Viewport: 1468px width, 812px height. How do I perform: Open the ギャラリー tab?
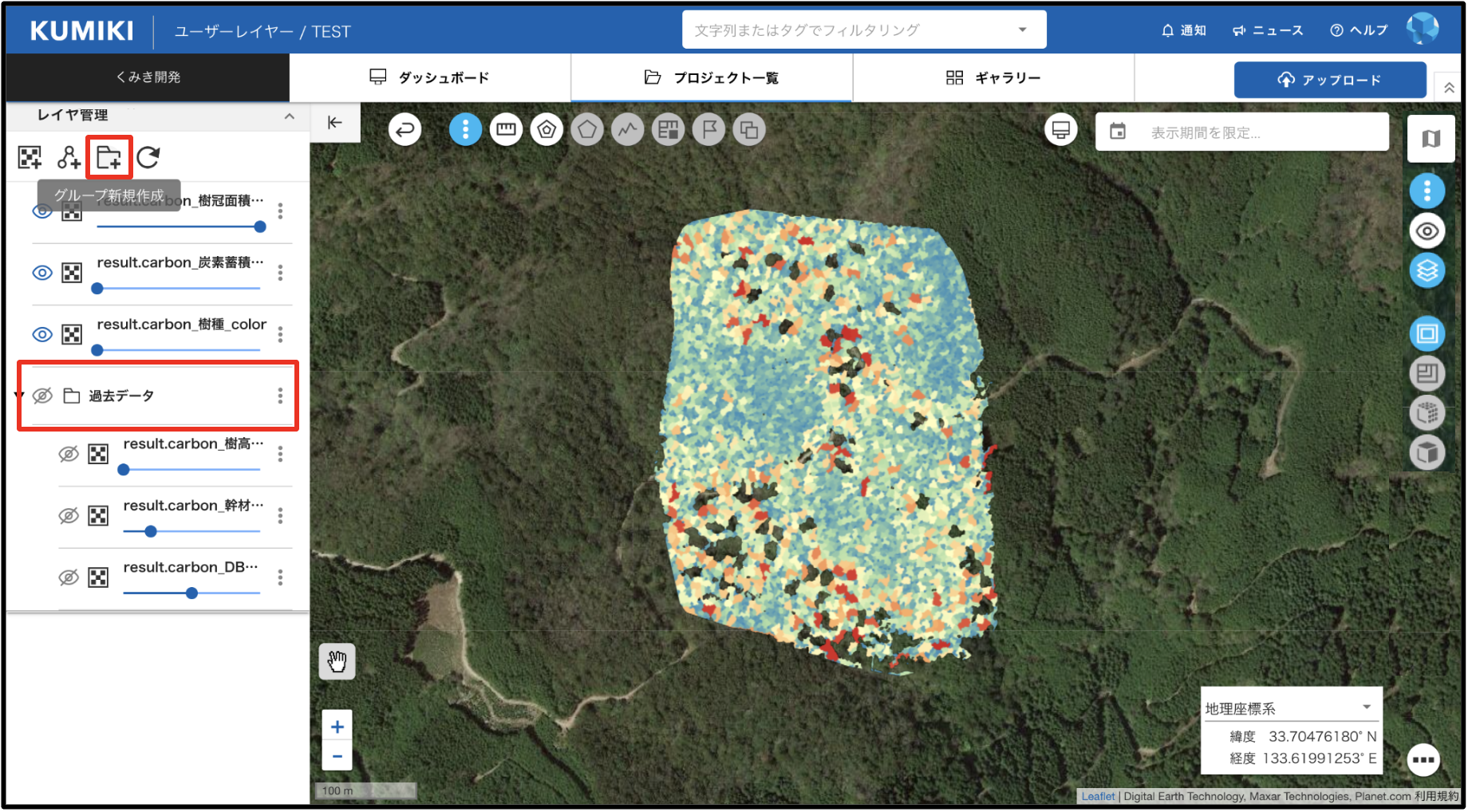(x=993, y=77)
